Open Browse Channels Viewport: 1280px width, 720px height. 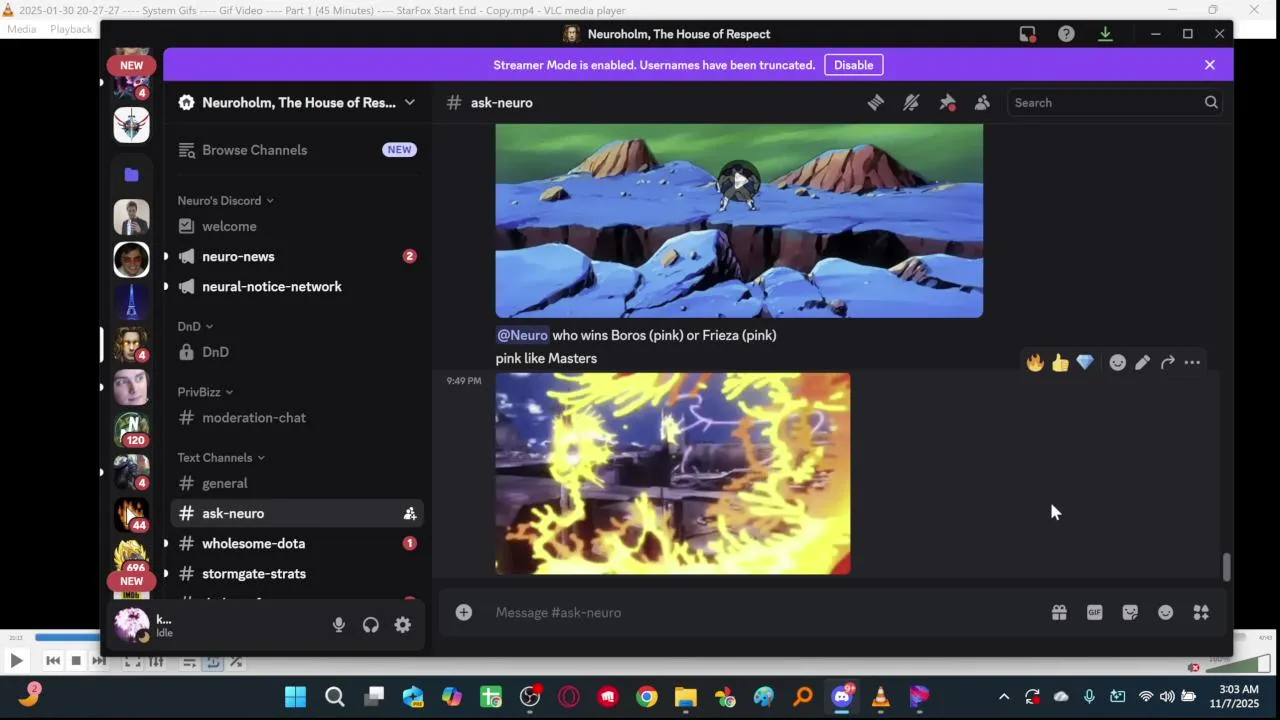click(x=297, y=150)
